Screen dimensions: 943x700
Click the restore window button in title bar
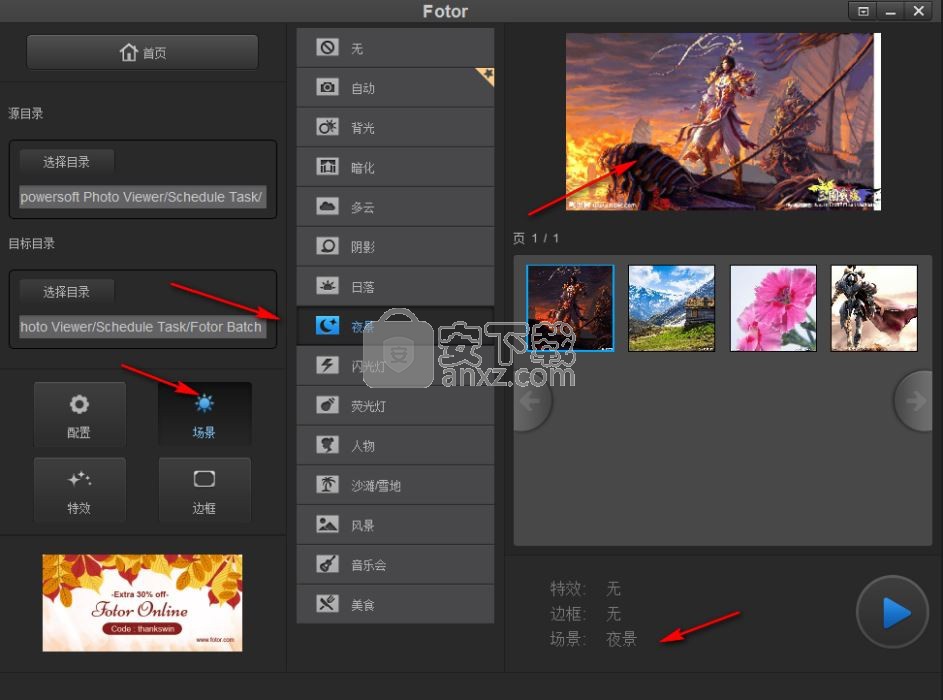click(x=863, y=11)
